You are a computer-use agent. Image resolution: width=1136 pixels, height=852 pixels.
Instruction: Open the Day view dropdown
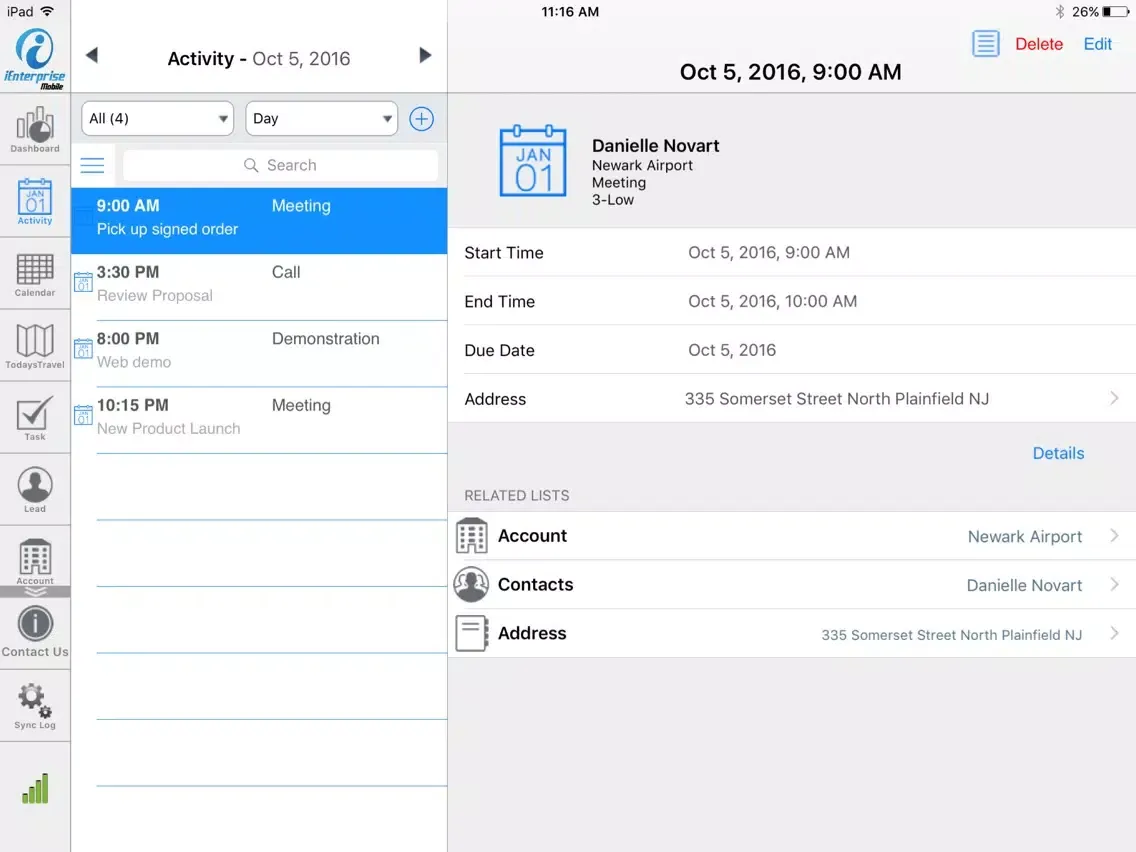(322, 119)
